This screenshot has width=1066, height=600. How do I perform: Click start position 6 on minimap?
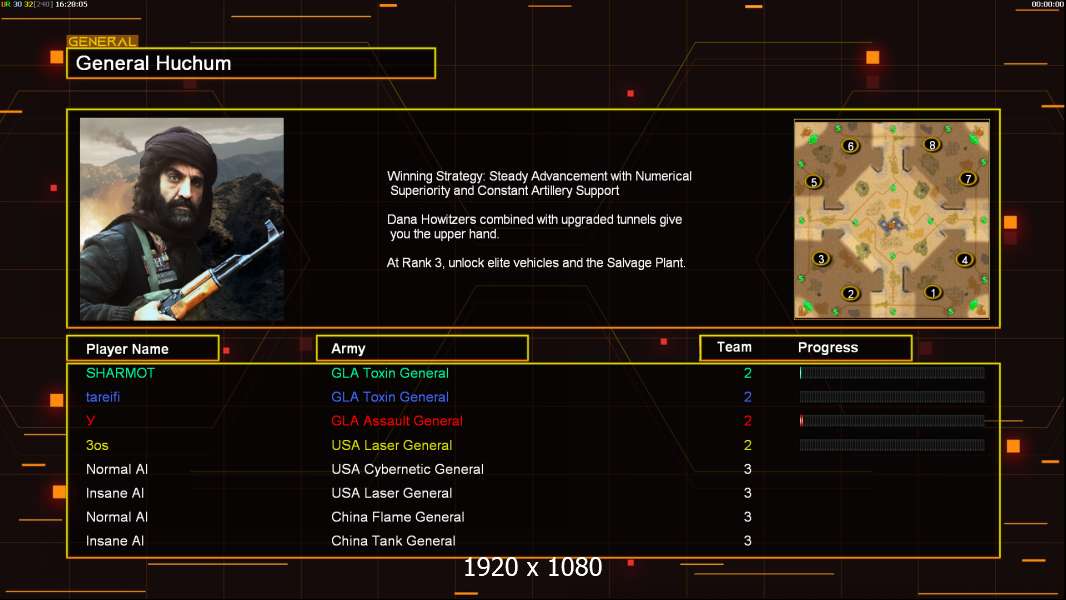pyautogui.click(x=850, y=145)
